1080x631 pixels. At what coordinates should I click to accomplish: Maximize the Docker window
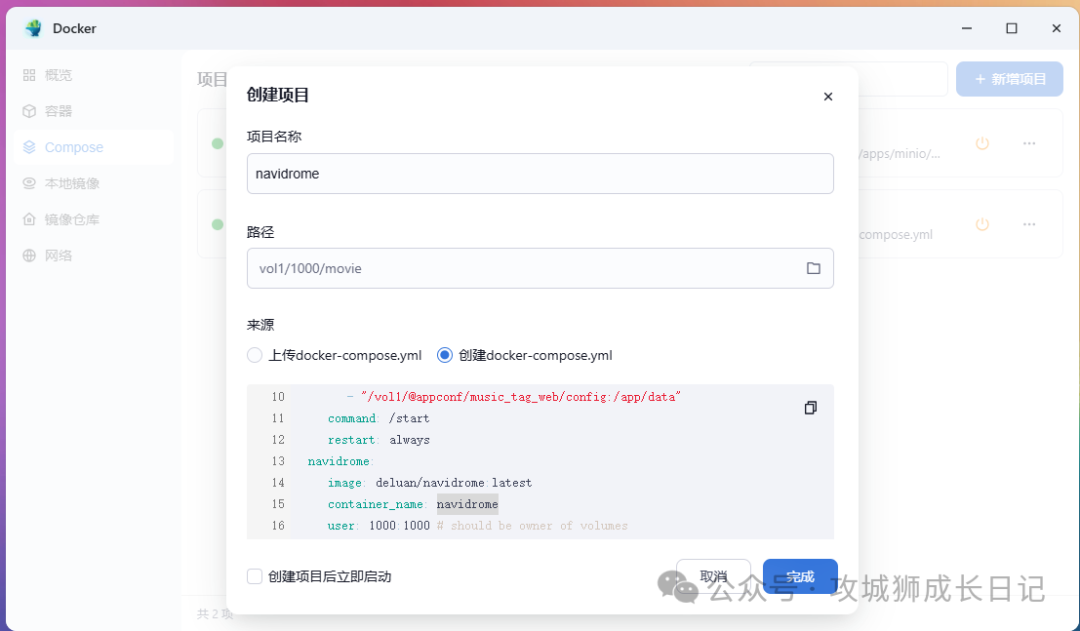(1011, 28)
